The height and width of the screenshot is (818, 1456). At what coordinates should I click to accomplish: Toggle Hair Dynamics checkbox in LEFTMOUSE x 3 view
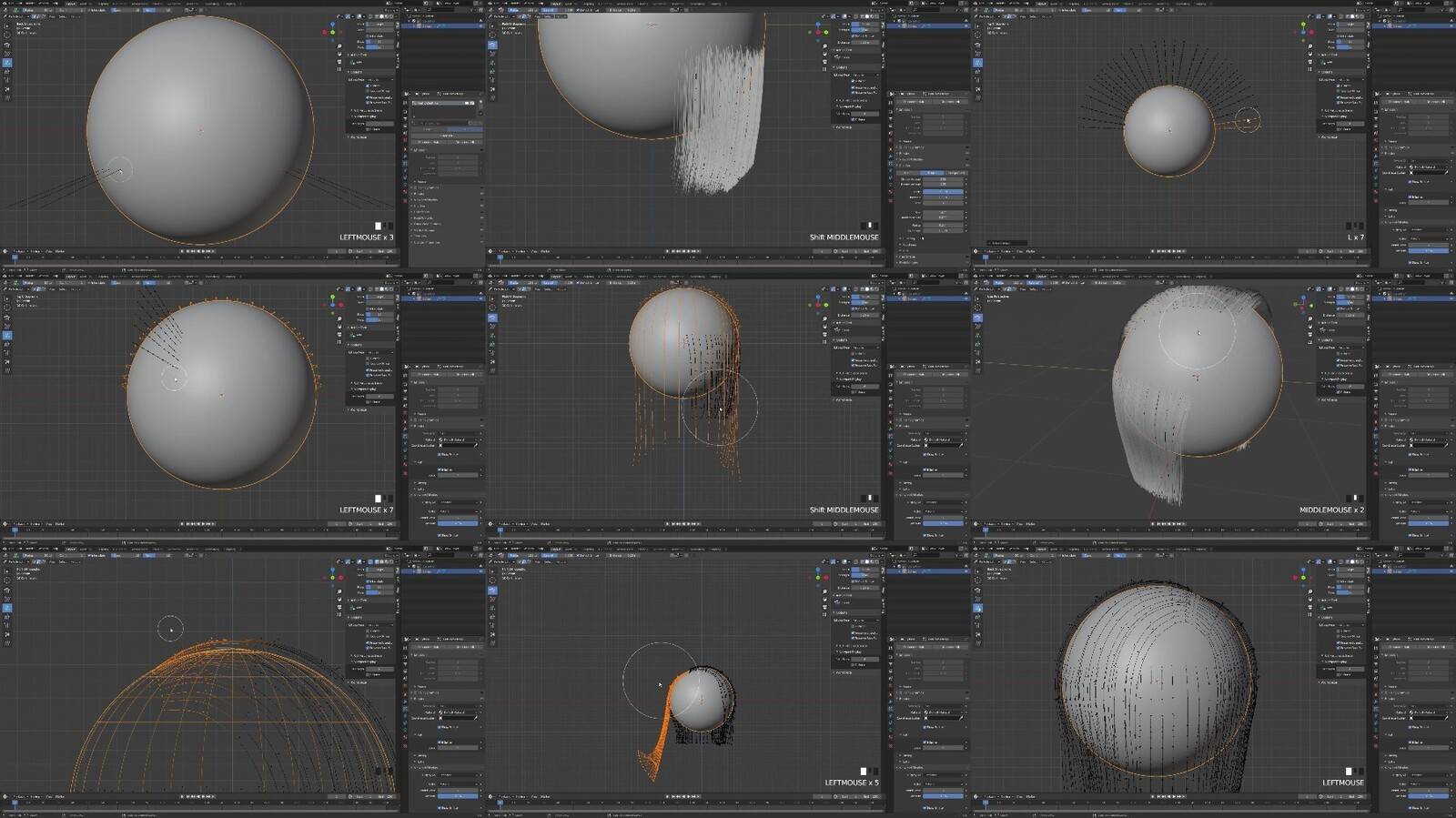415,187
